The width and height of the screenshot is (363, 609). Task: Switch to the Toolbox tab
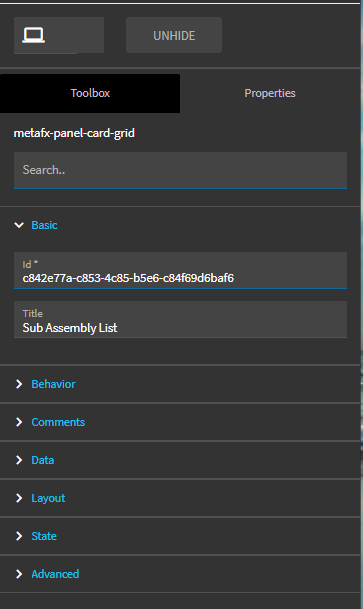point(90,93)
